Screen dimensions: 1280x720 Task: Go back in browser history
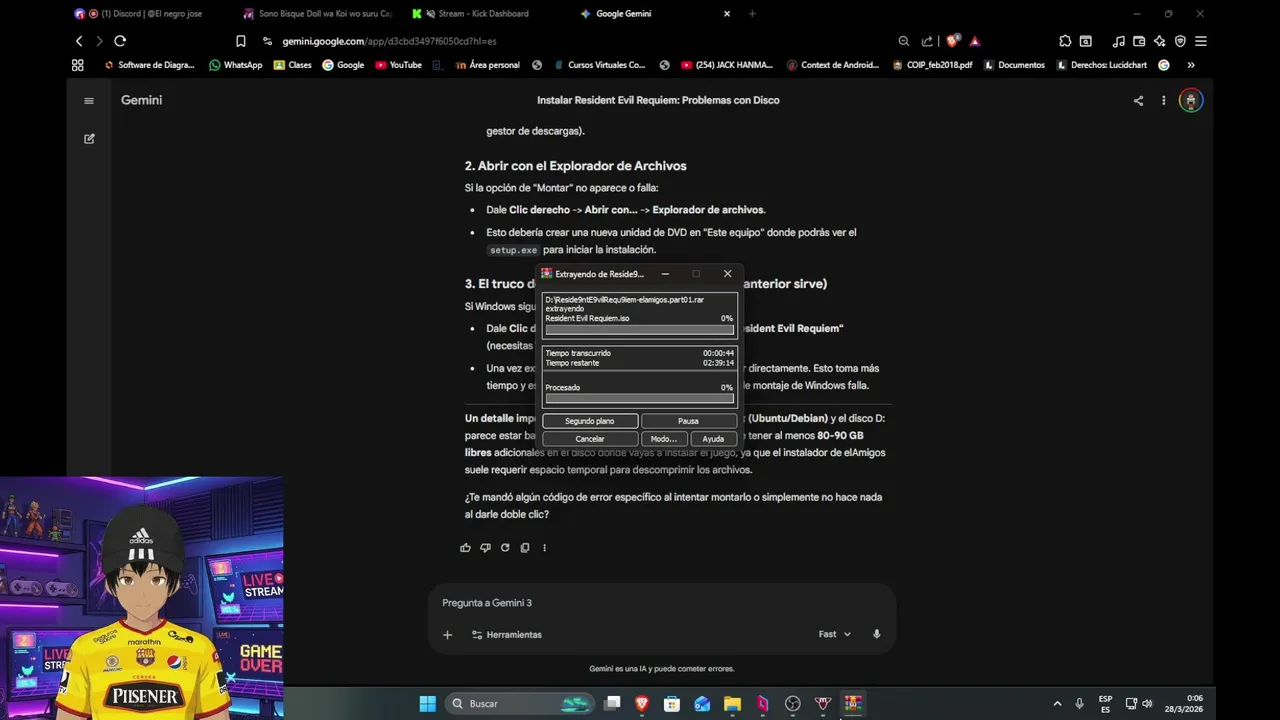(x=79, y=41)
